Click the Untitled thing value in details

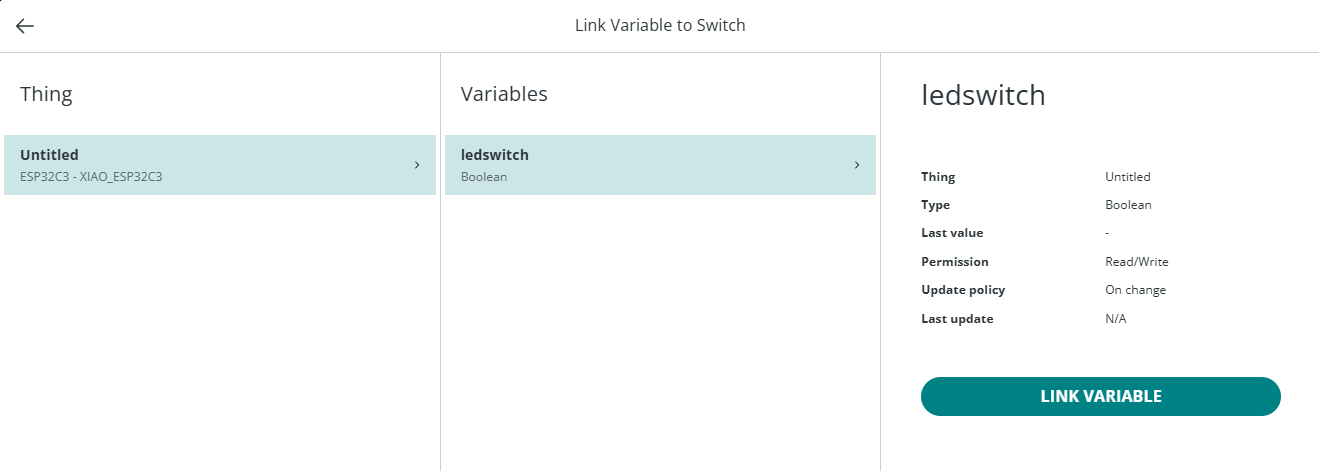tap(1127, 177)
